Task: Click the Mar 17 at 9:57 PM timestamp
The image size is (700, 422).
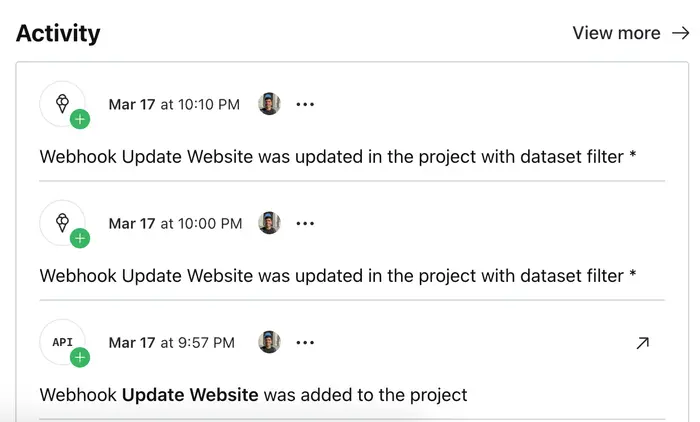Action: click(x=172, y=342)
